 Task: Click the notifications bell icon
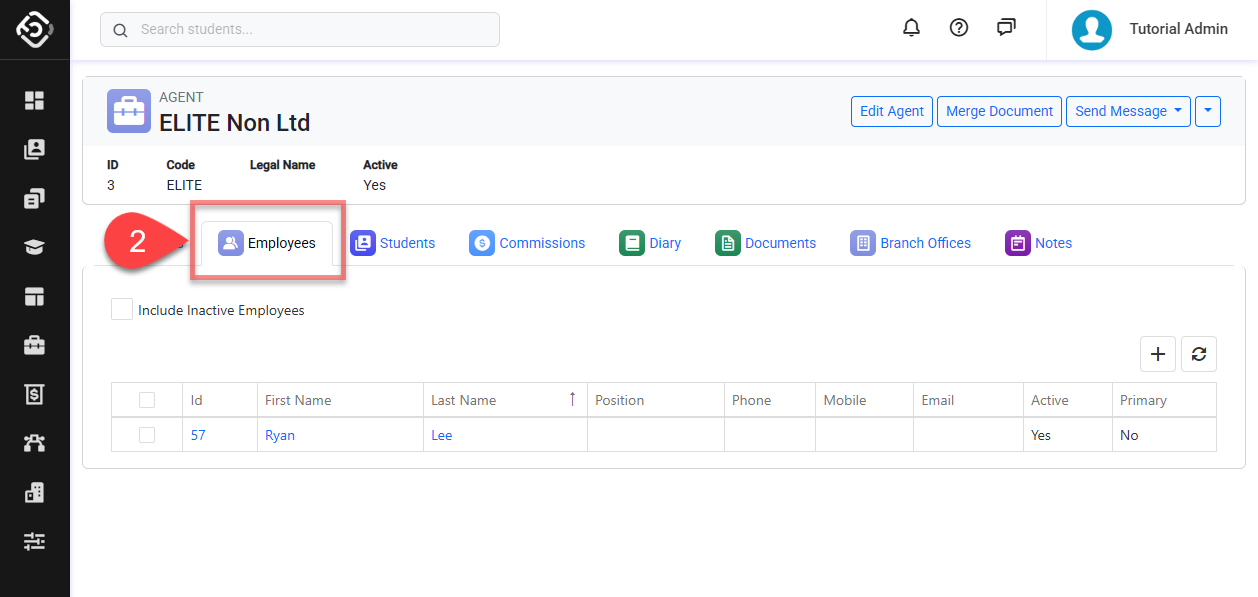point(911,28)
